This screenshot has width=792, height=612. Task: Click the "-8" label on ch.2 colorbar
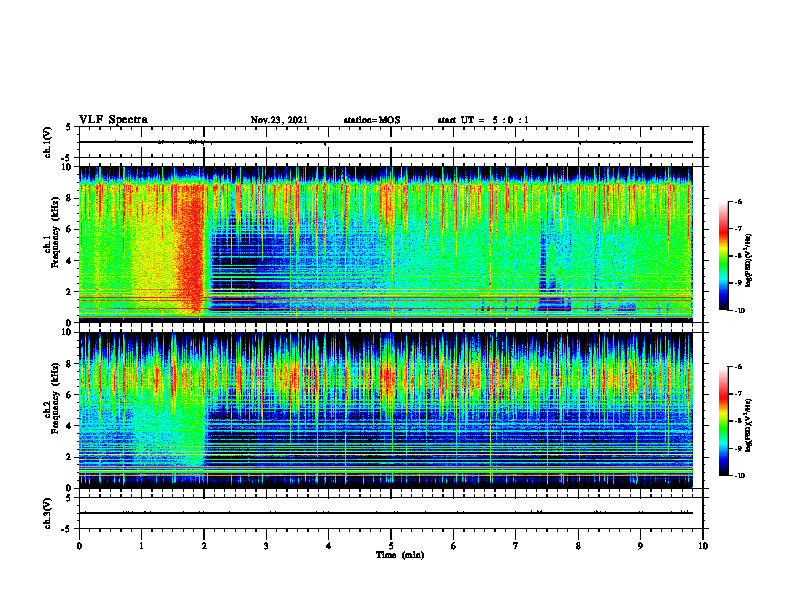[738, 421]
